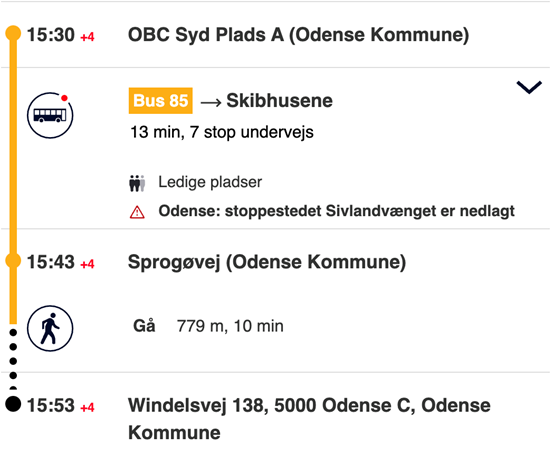The image size is (553, 465).
Task: Click the passenger occupancy people icon
Action: pos(137,183)
